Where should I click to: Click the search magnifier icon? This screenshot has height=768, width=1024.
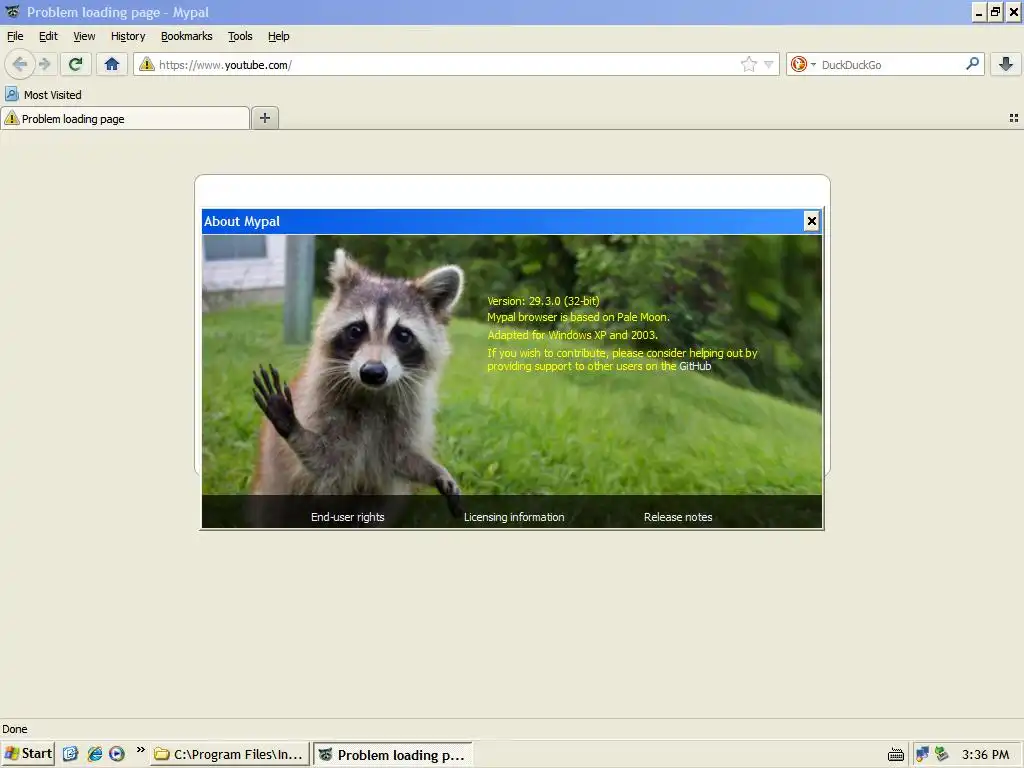click(972, 63)
